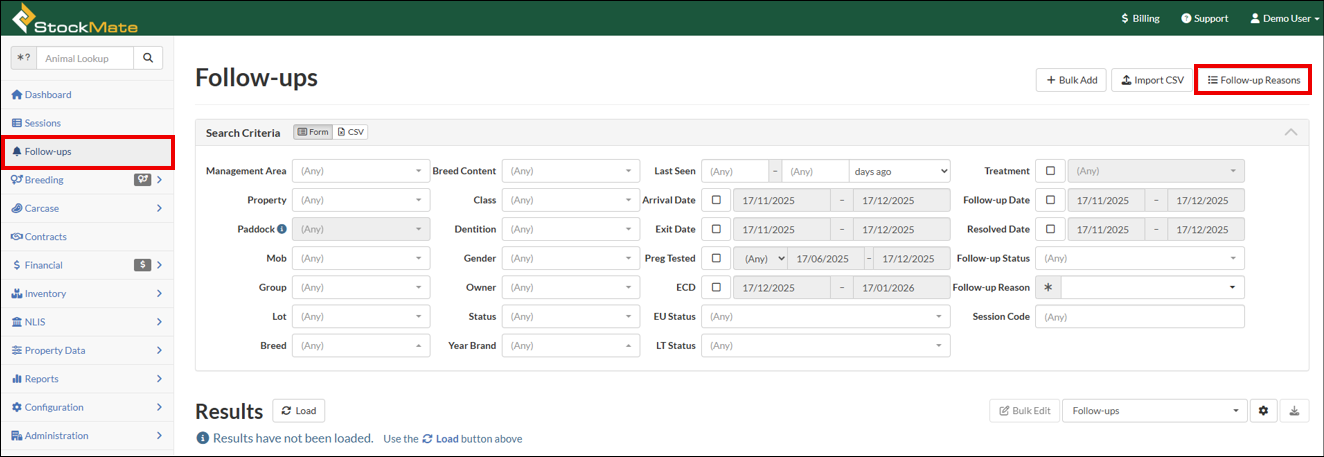Toggle the Treatment checkbox

click(x=1050, y=171)
